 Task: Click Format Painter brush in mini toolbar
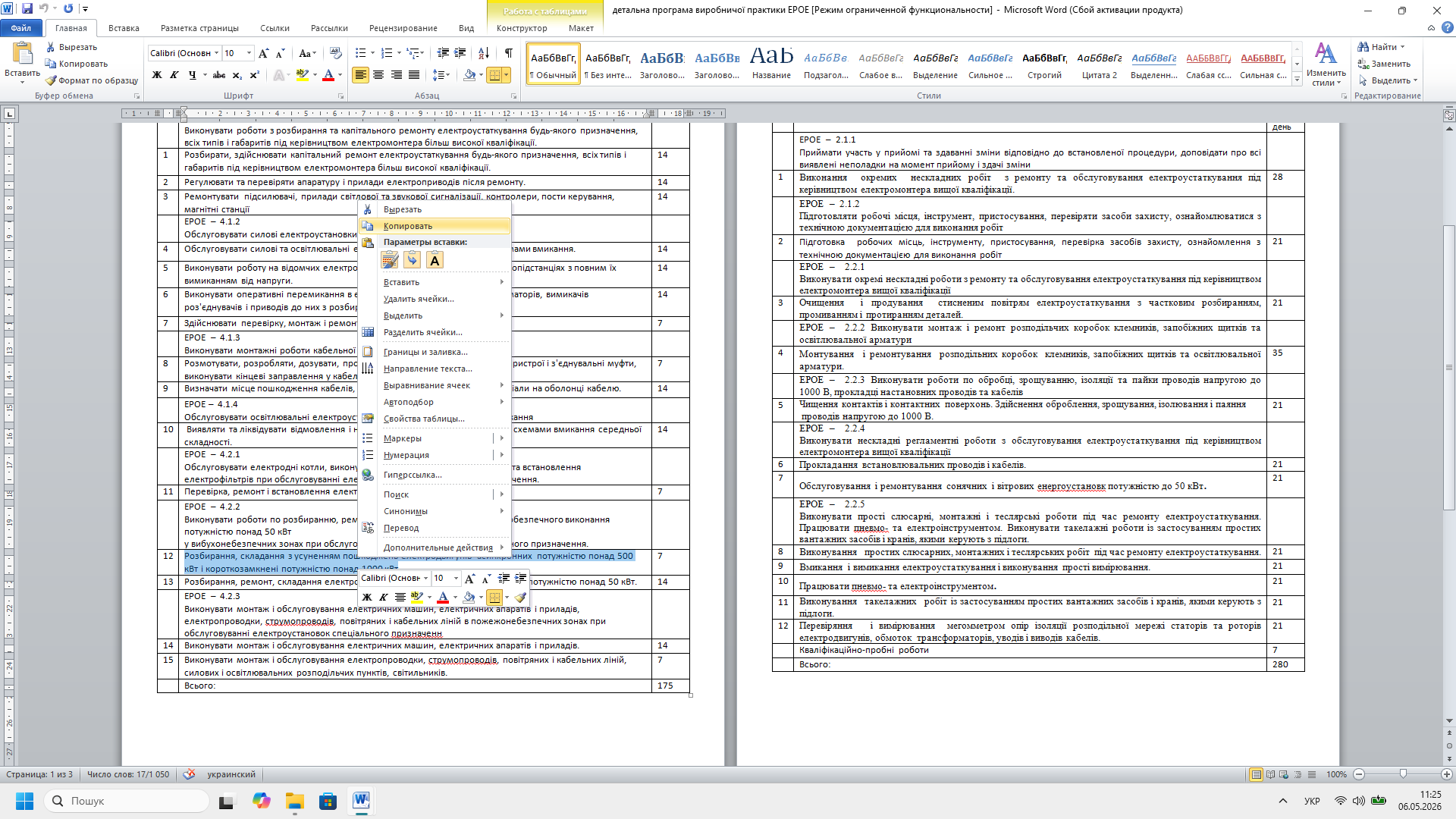(x=520, y=598)
